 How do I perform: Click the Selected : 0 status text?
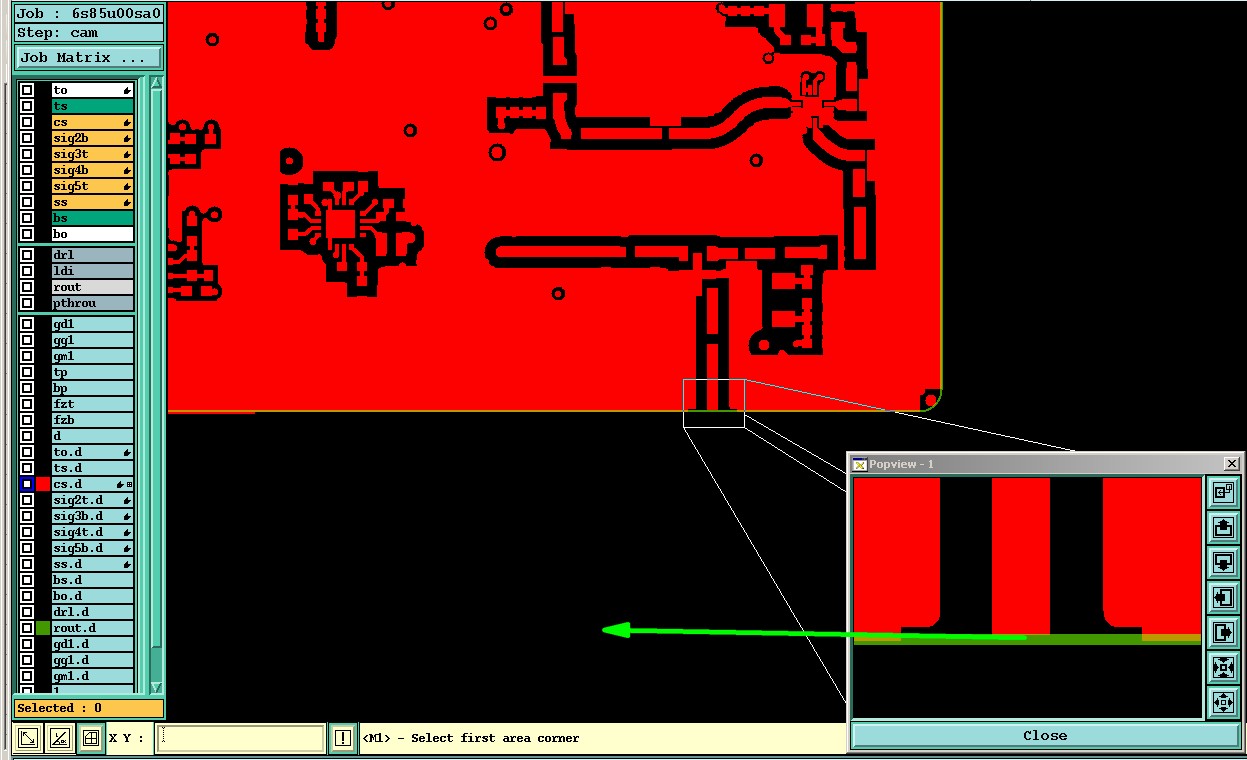pyautogui.click(x=59, y=709)
